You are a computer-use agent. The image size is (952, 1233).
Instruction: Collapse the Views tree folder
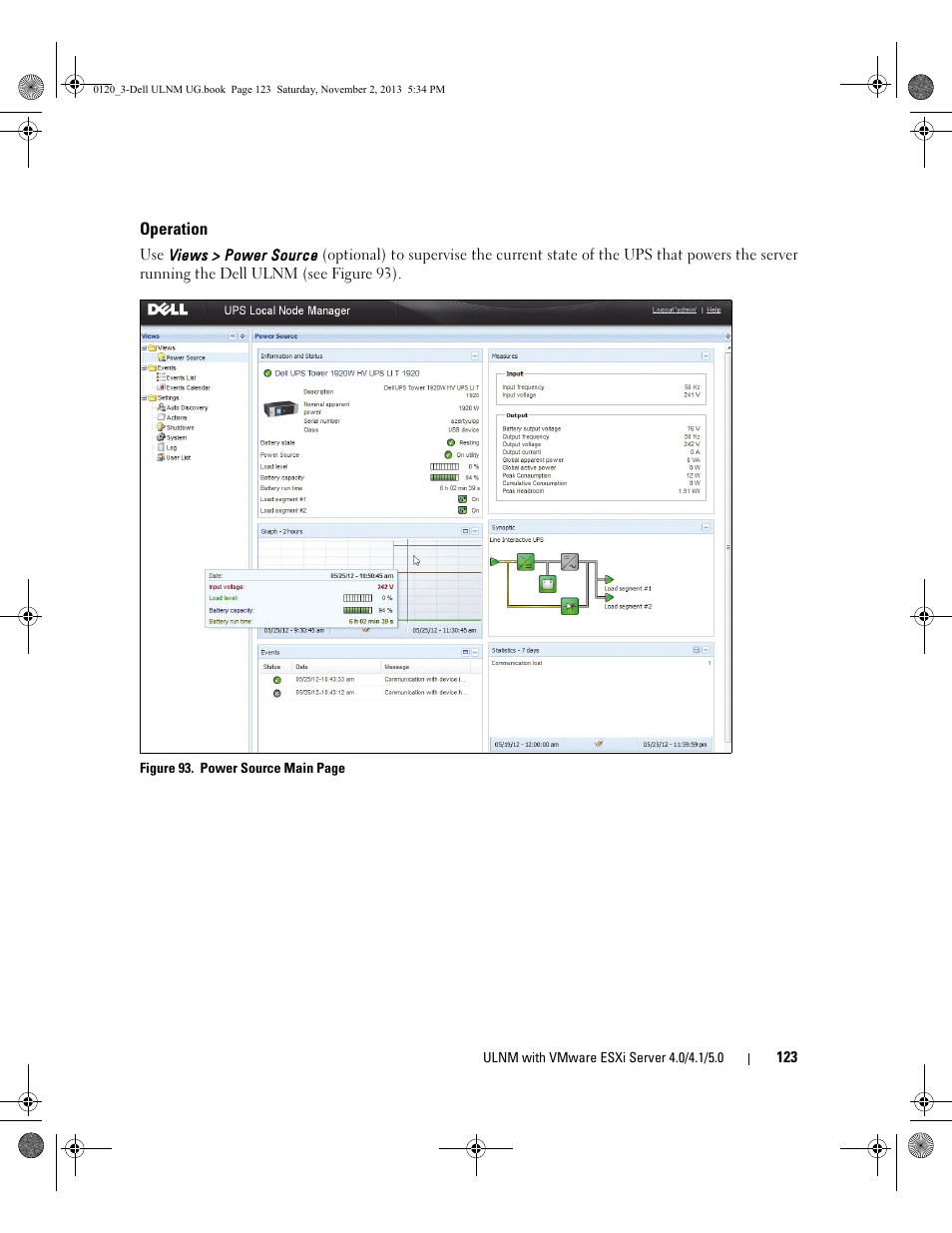pos(144,348)
